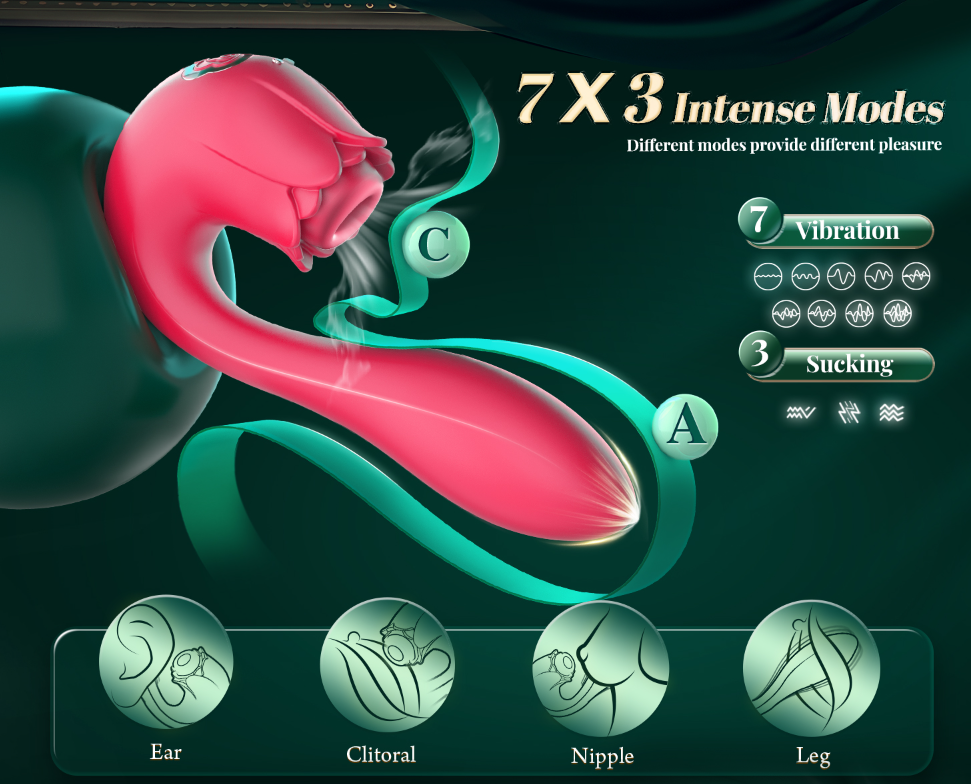Click the rose emblem on the device top

tap(216, 66)
